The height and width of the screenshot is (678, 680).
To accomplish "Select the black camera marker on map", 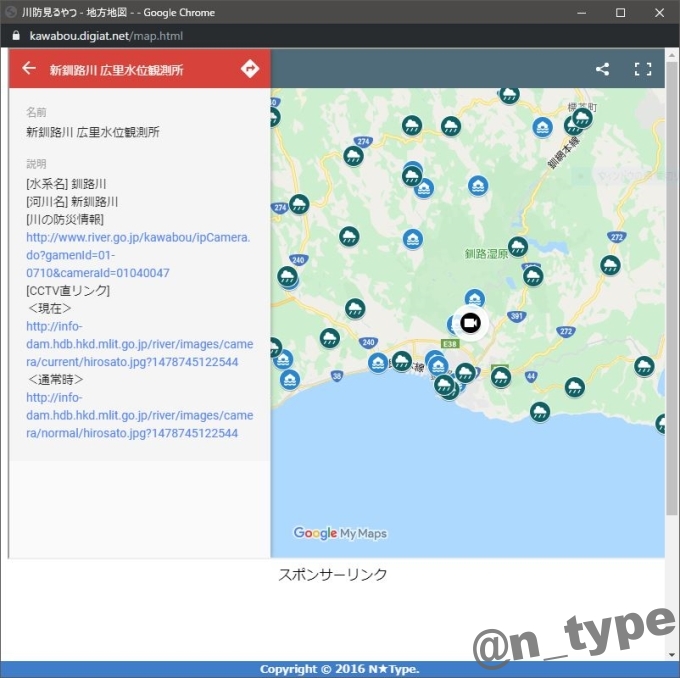I will (x=470, y=322).
